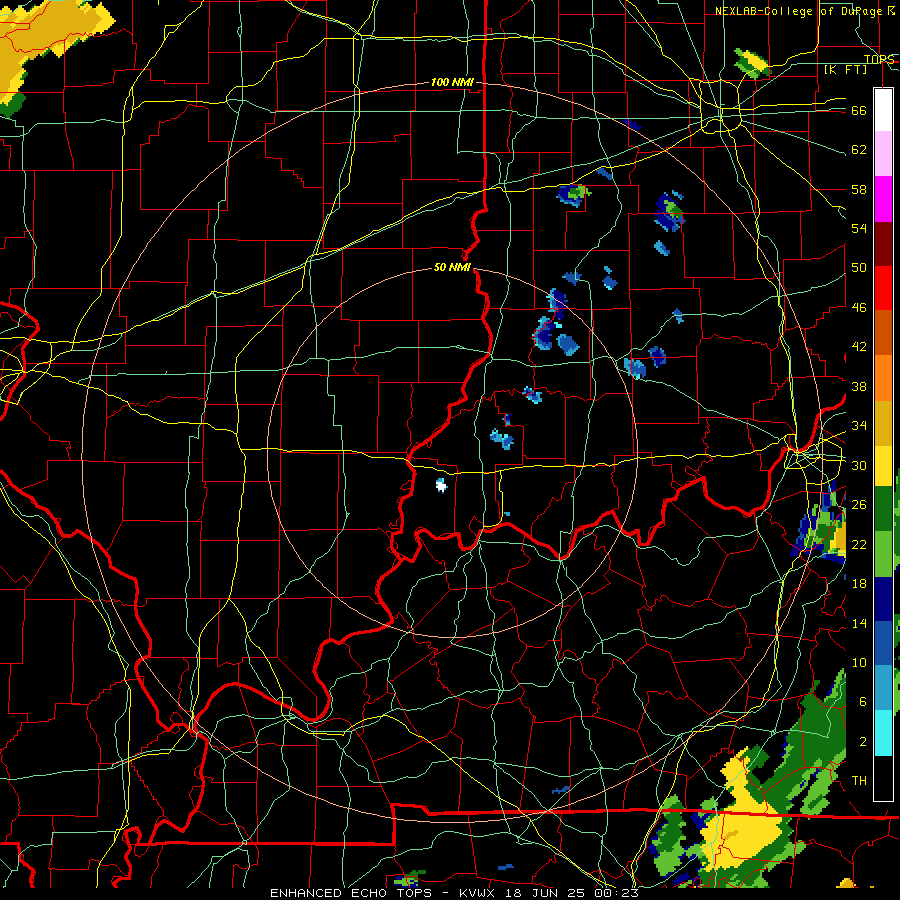Click the light pink legend swatch
Image resolution: width=900 pixels, height=900 pixels.
883,154
